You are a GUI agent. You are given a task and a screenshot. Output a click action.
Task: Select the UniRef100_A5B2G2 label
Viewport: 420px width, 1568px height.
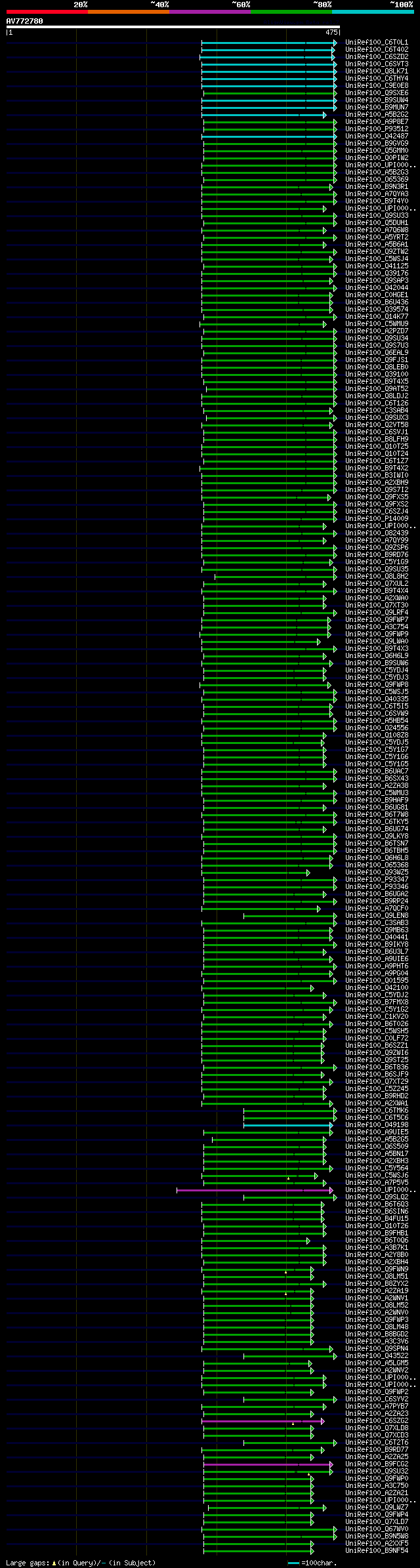[377, 114]
